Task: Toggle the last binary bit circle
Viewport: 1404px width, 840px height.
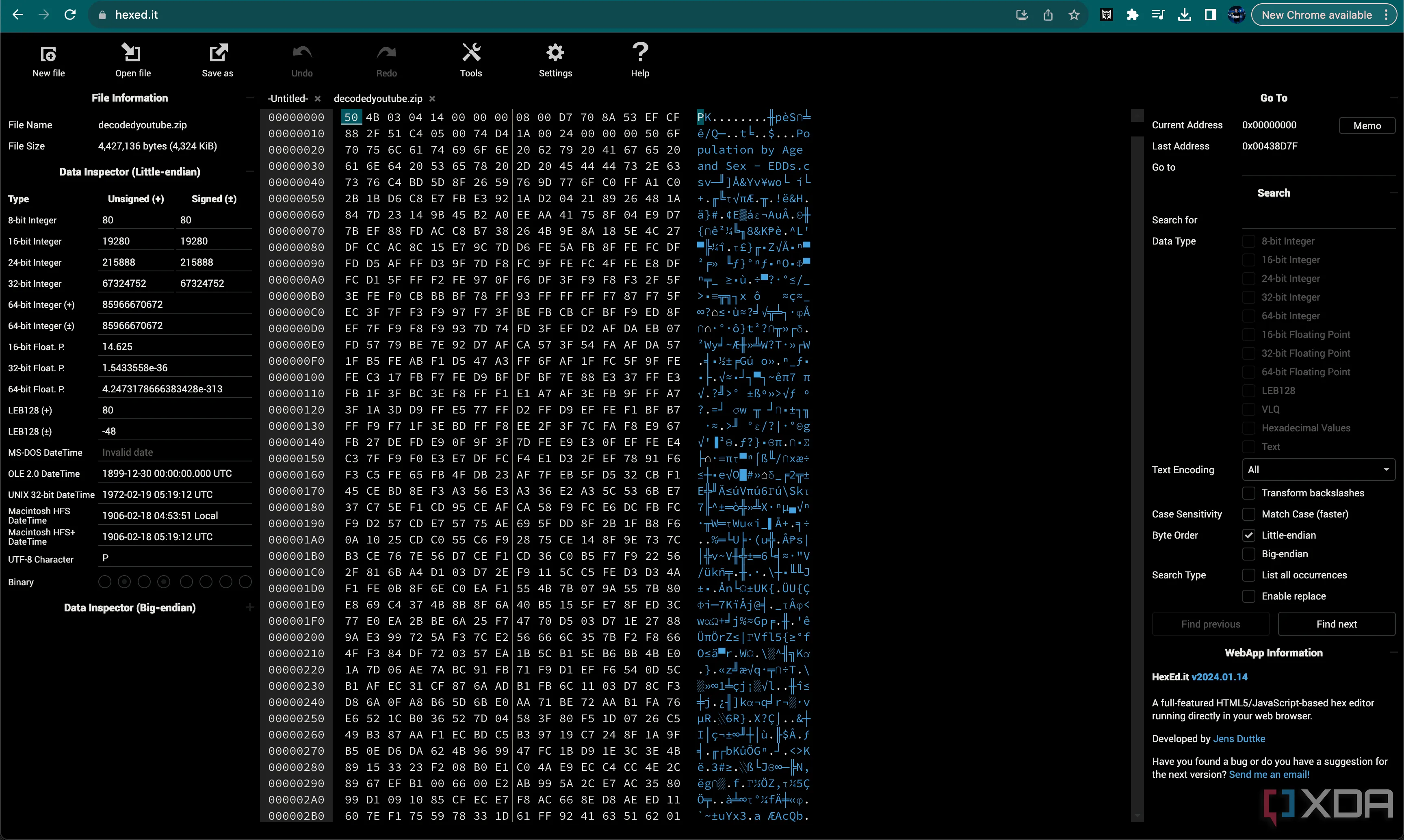Action: coord(245,582)
